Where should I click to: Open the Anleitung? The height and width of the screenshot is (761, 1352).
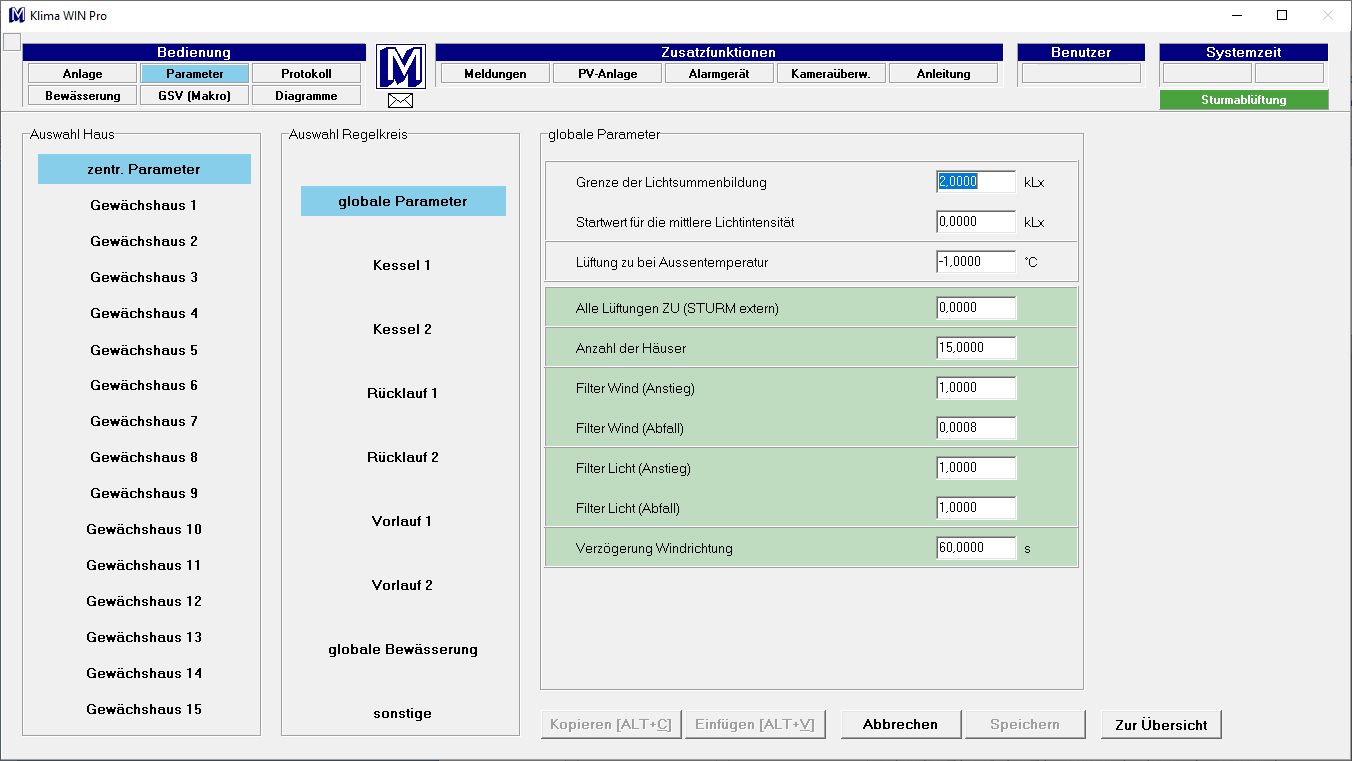pyautogui.click(x=943, y=72)
